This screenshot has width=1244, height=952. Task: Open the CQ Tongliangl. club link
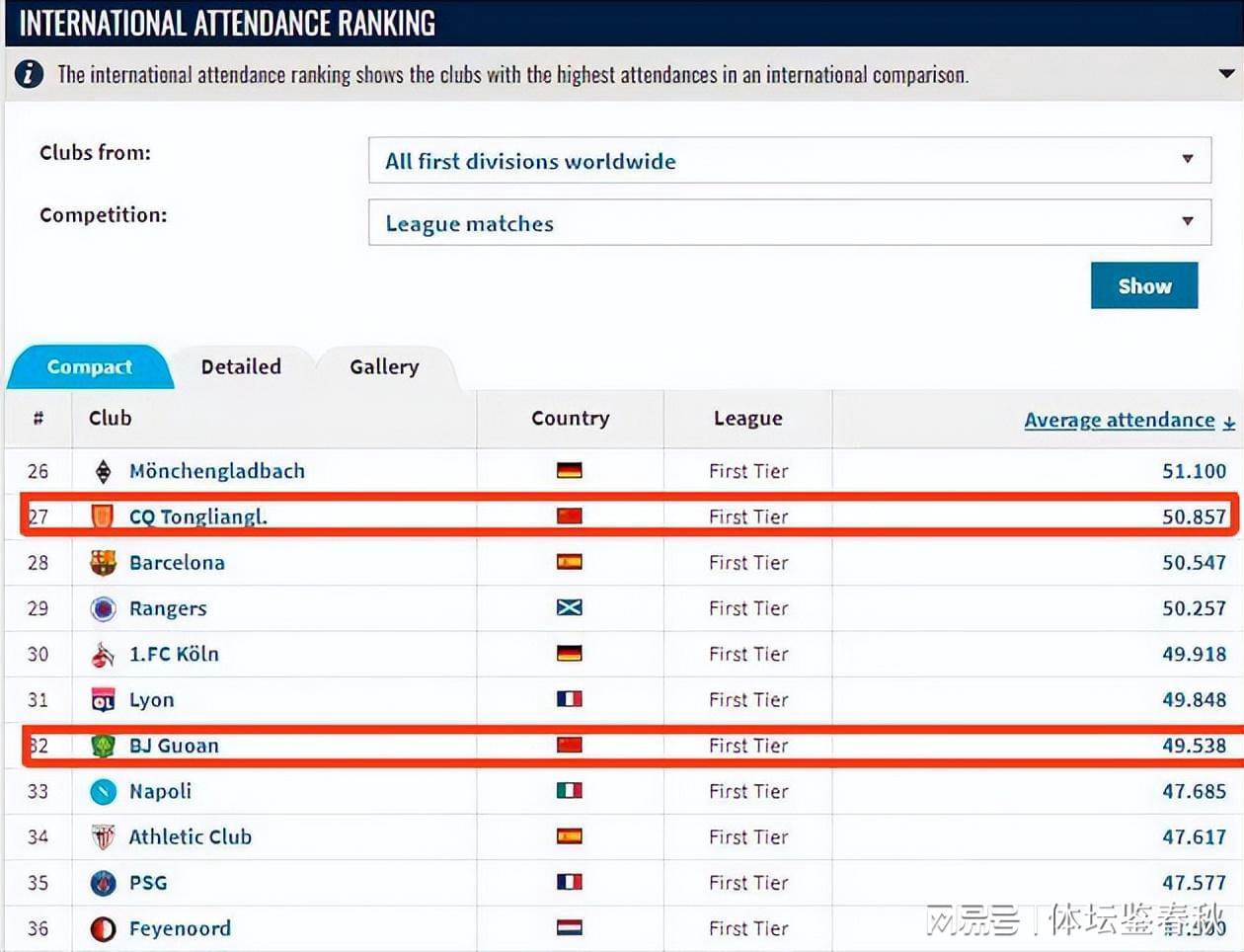coord(198,516)
